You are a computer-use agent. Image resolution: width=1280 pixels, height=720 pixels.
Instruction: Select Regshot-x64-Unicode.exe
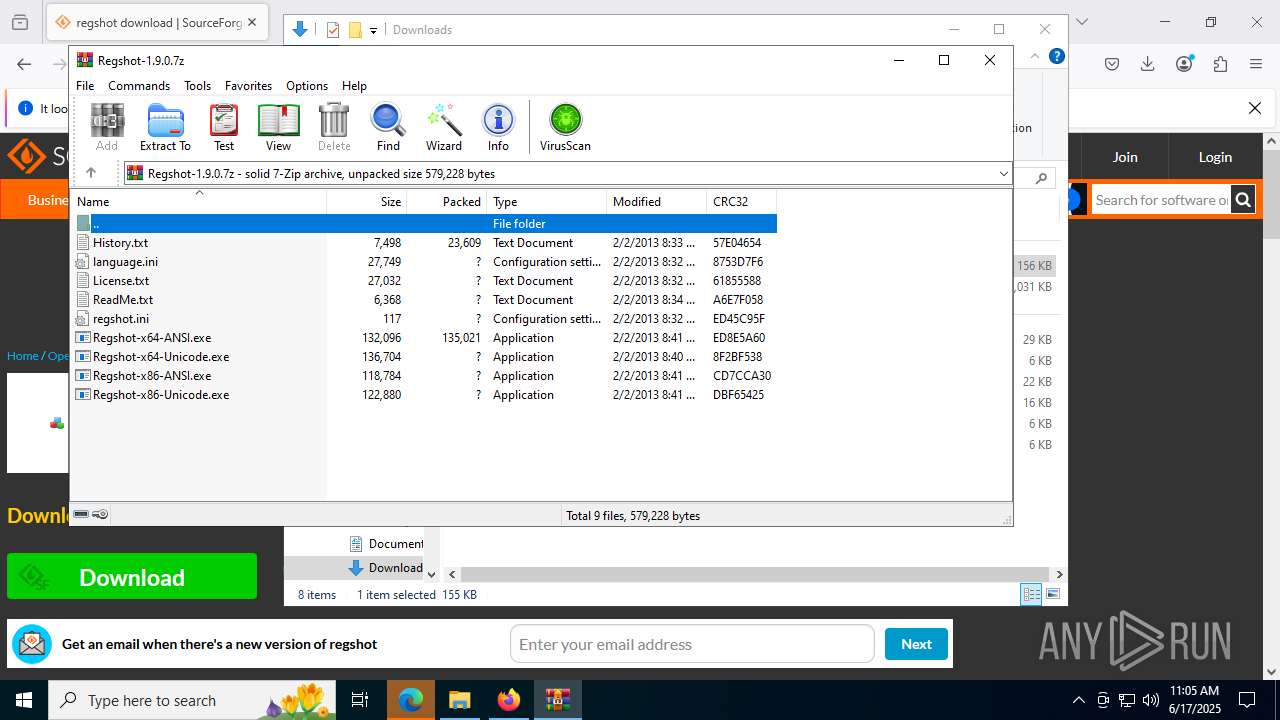tap(425, 357)
